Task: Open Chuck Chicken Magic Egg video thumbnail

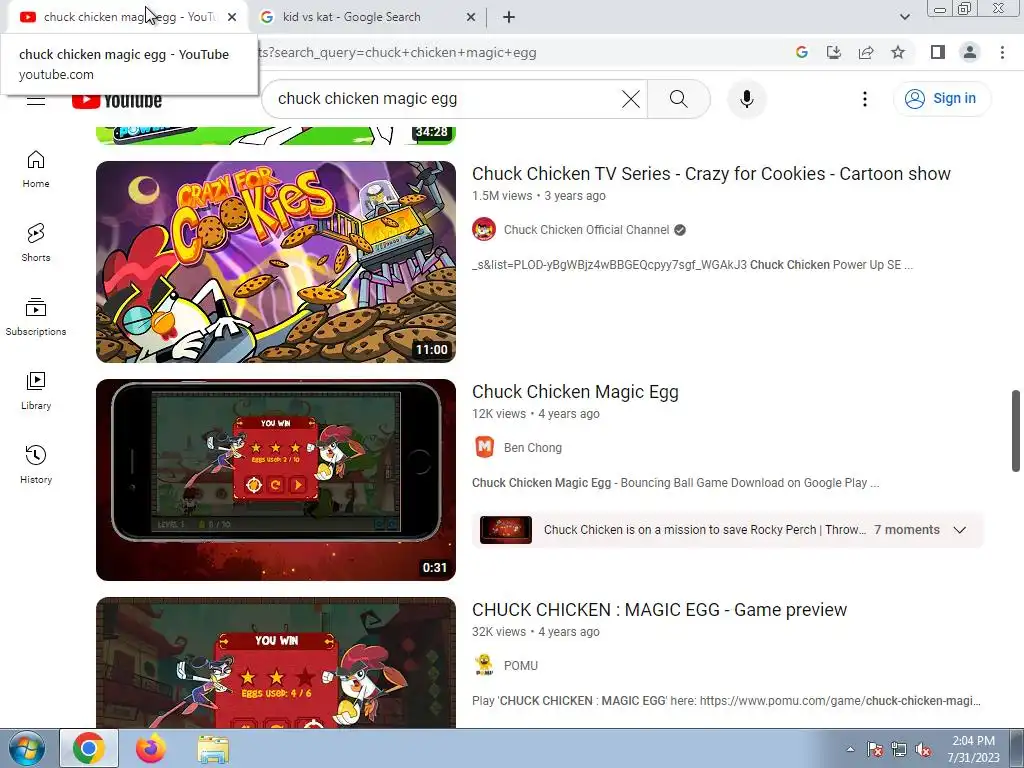Action: pyautogui.click(x=276, y=480)
